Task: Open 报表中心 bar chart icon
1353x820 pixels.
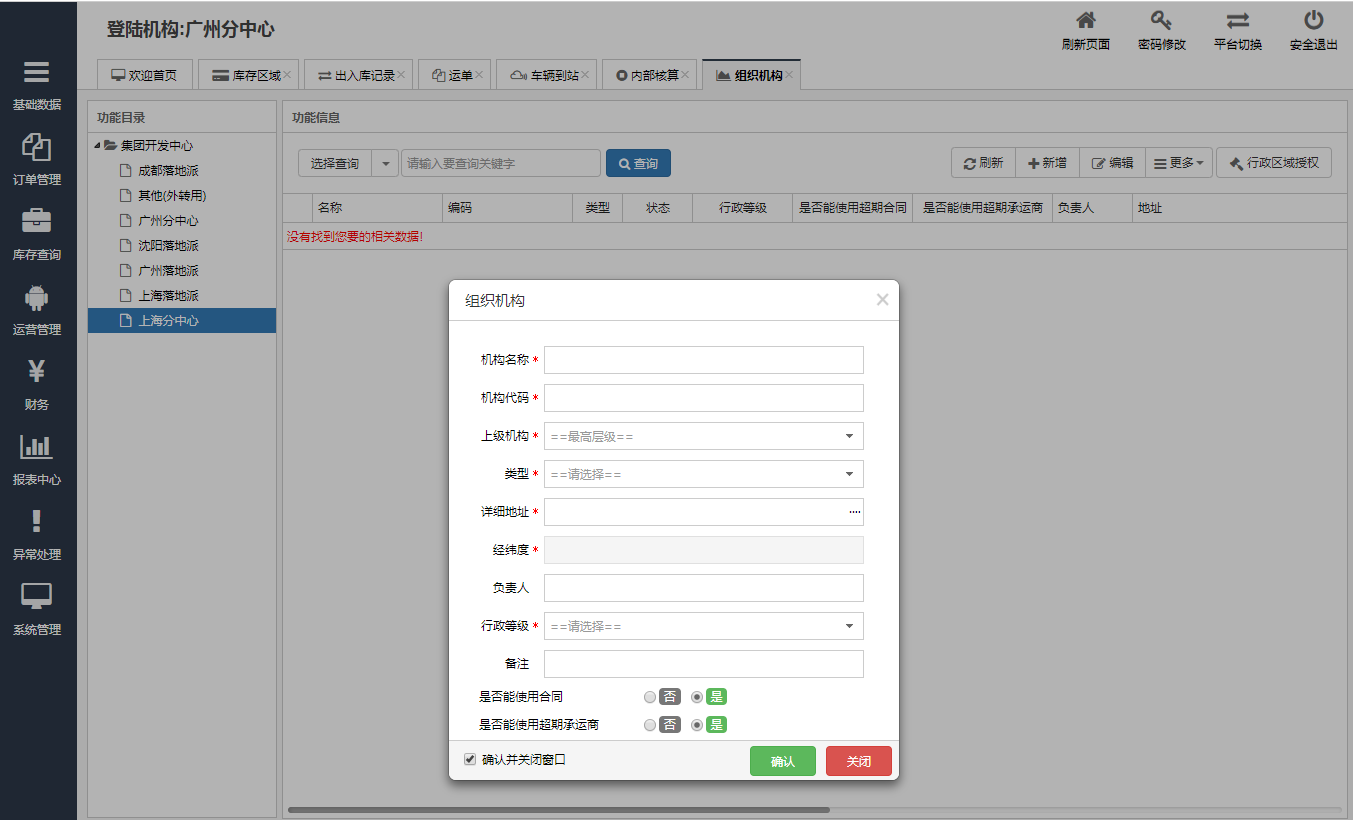Action: click(x=37, y=447)
